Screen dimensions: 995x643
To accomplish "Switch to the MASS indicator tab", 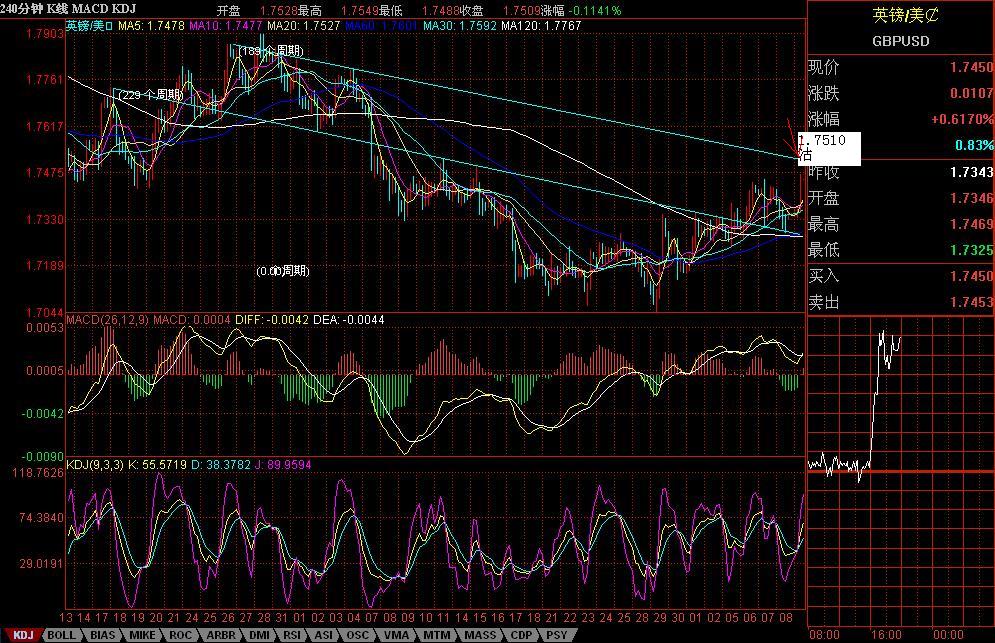I will tap(479, 635).
